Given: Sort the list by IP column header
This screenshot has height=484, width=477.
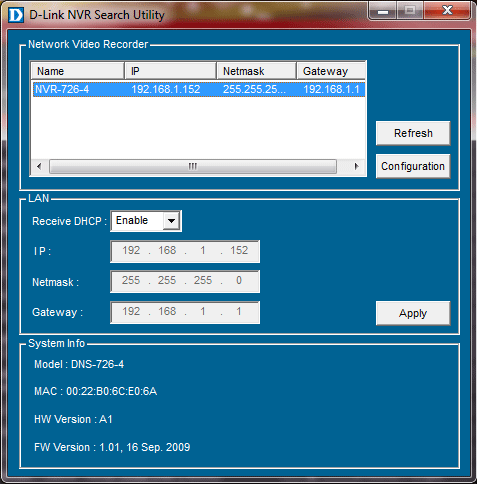Looking at the screenshot, I should [x=170, y=71].
